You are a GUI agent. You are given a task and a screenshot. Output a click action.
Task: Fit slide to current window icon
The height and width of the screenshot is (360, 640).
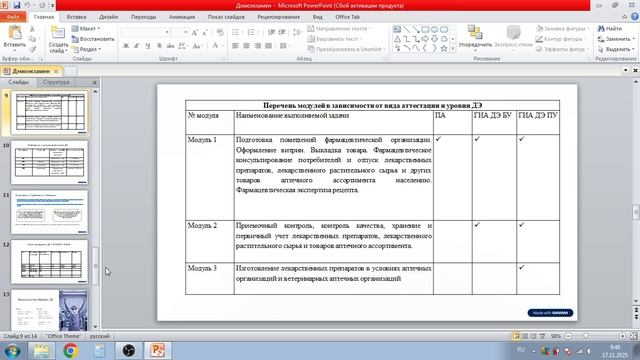tap(633, 336)
